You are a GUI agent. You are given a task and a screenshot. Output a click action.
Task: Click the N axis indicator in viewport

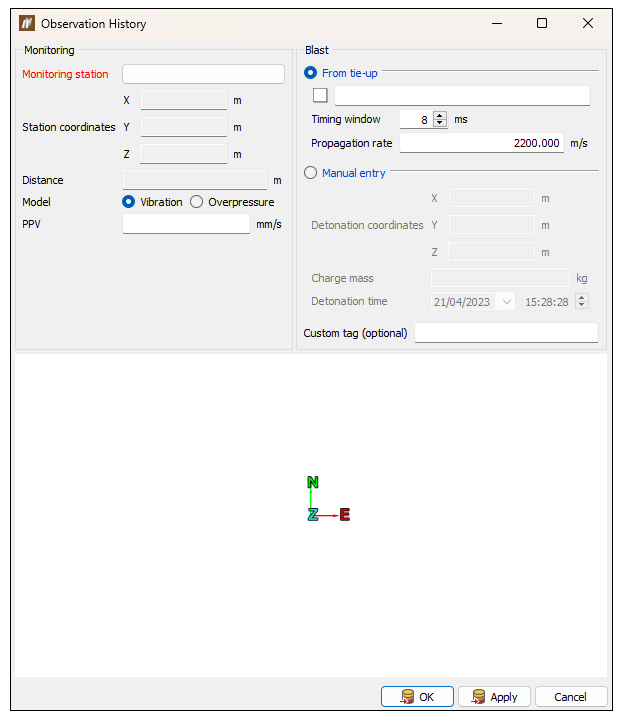point(313,482)
